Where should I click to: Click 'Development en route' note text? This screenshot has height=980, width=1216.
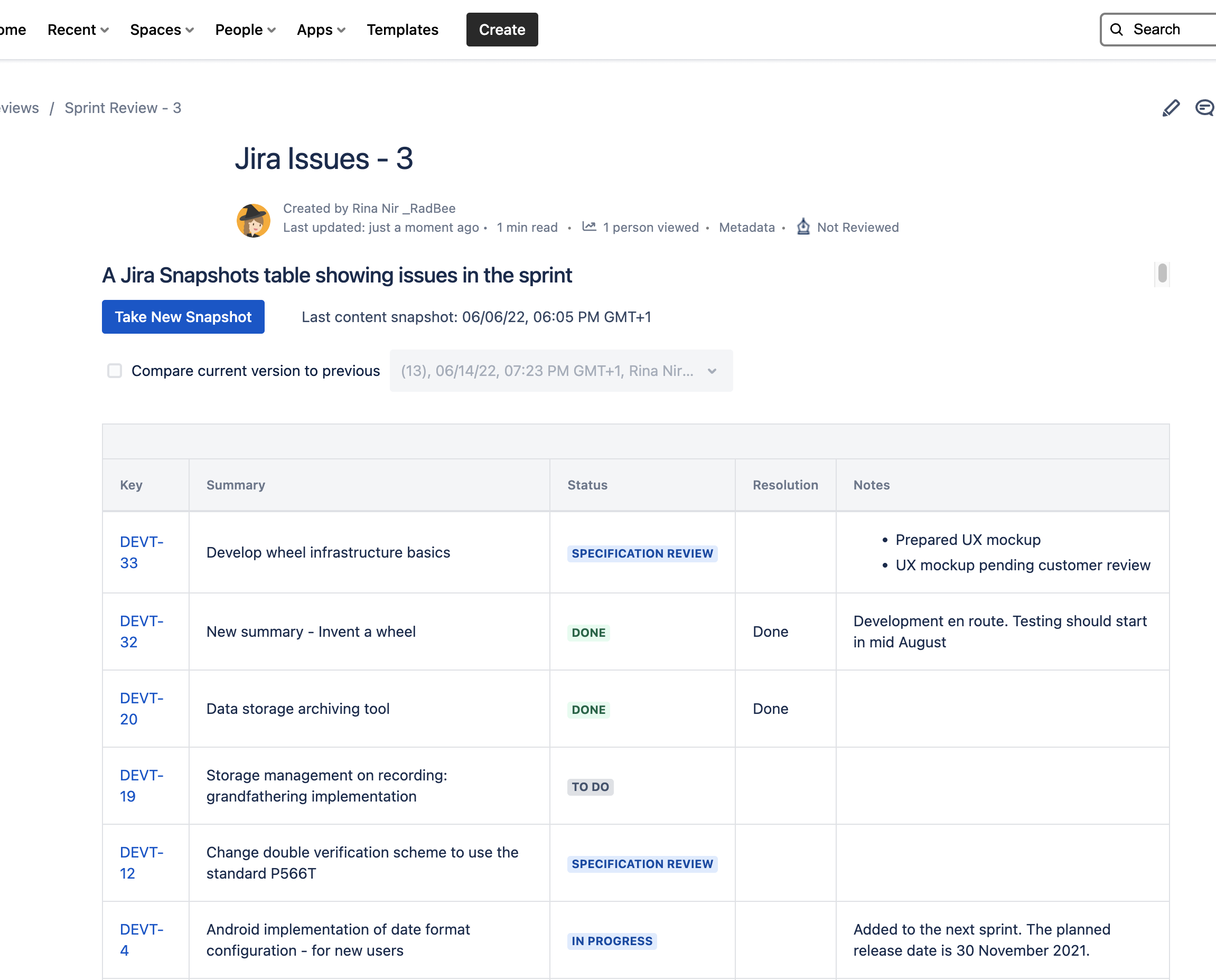coord(999,631)
